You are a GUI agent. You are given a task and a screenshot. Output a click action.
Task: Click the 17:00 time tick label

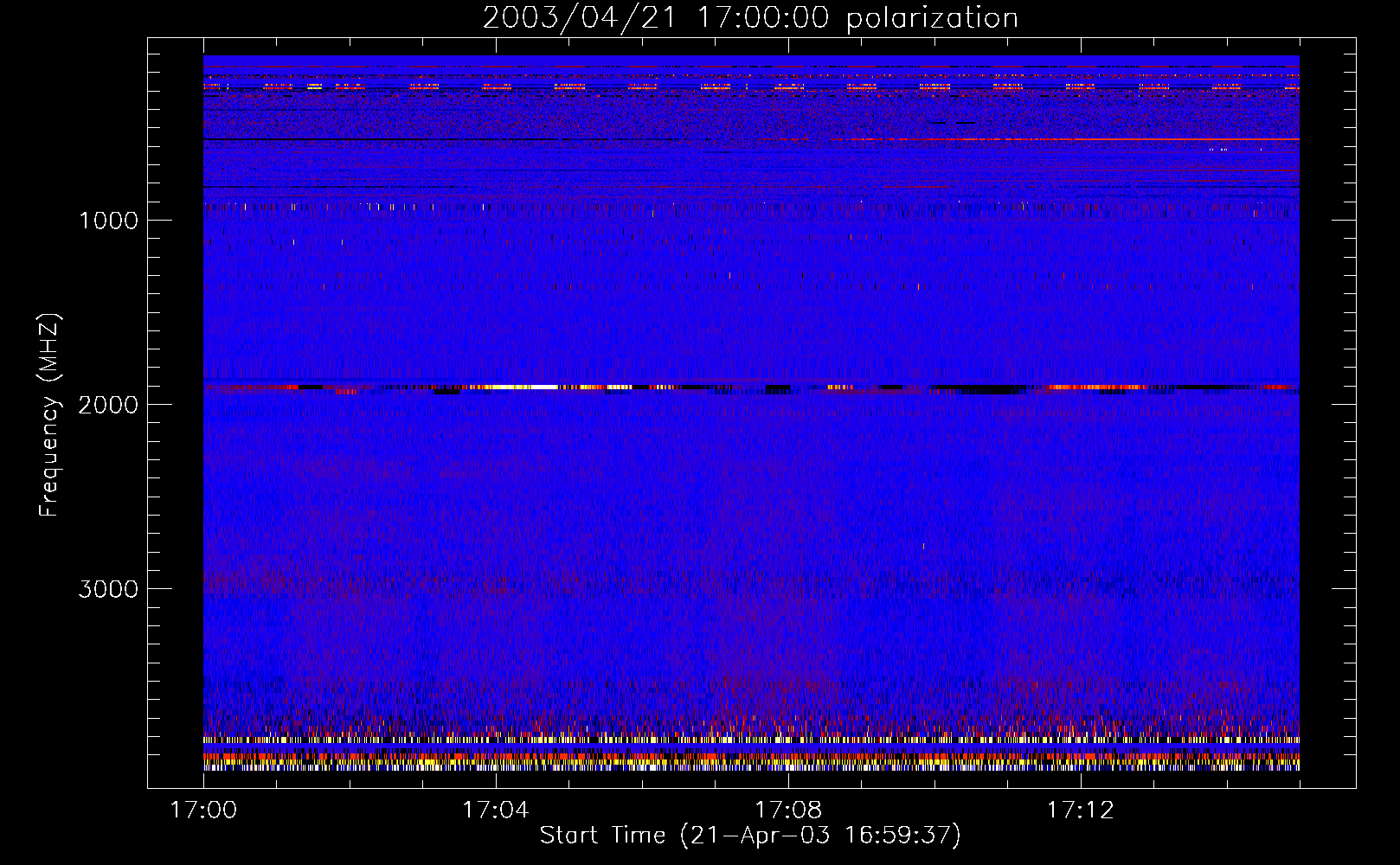(203, 810)
